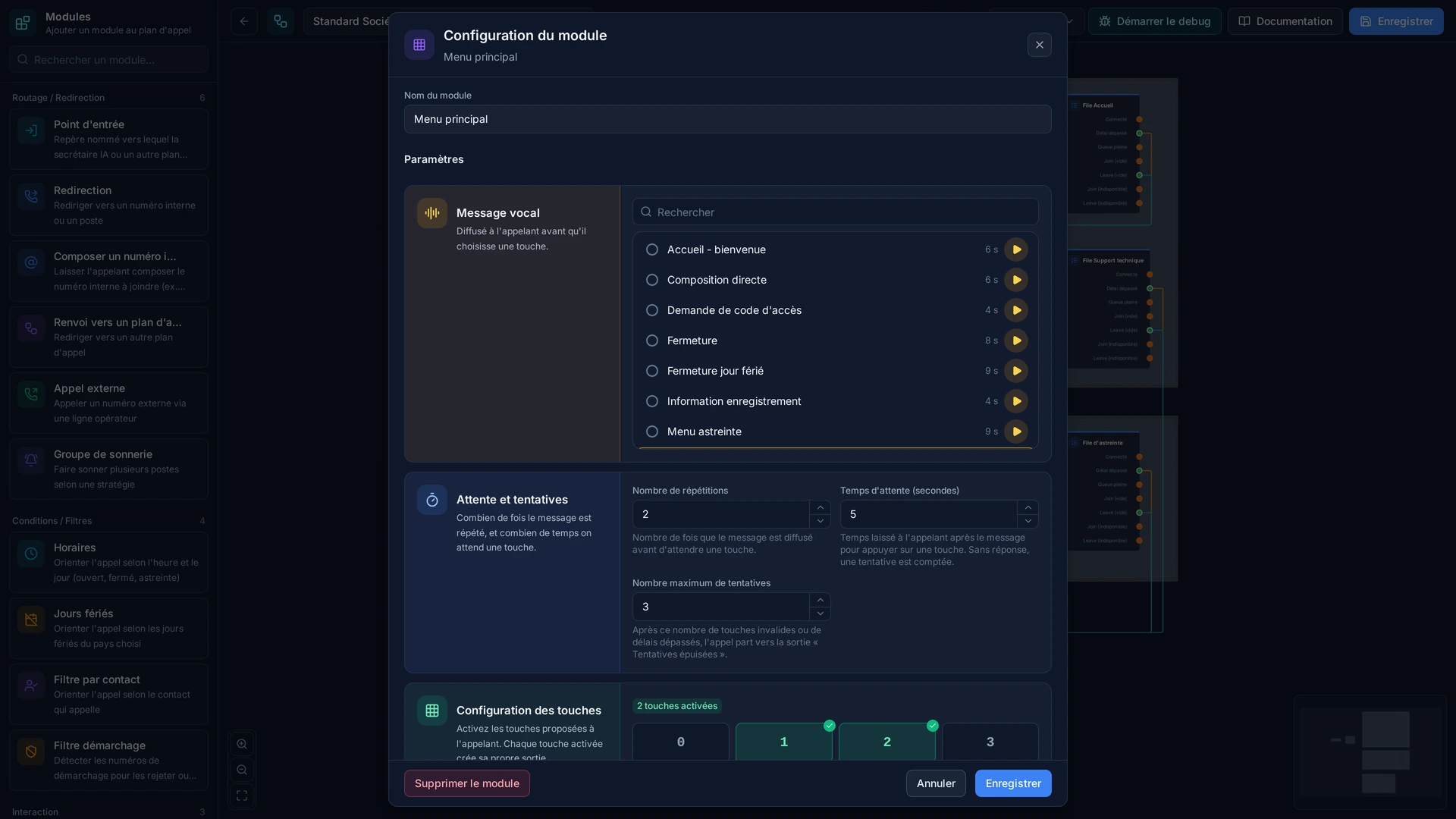Zoom in on the call plan canvas
This screenshot has width=1456, height=819.
pos(242,744)
